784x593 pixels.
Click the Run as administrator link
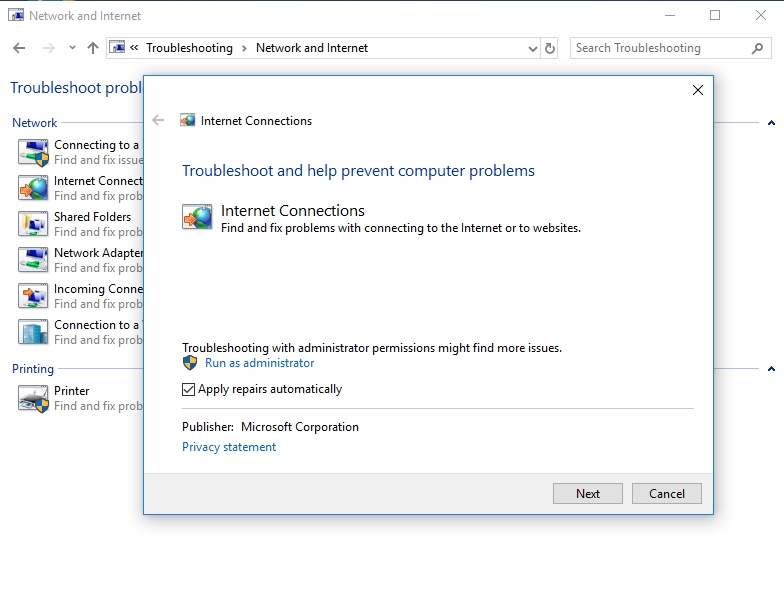[259, 363]
